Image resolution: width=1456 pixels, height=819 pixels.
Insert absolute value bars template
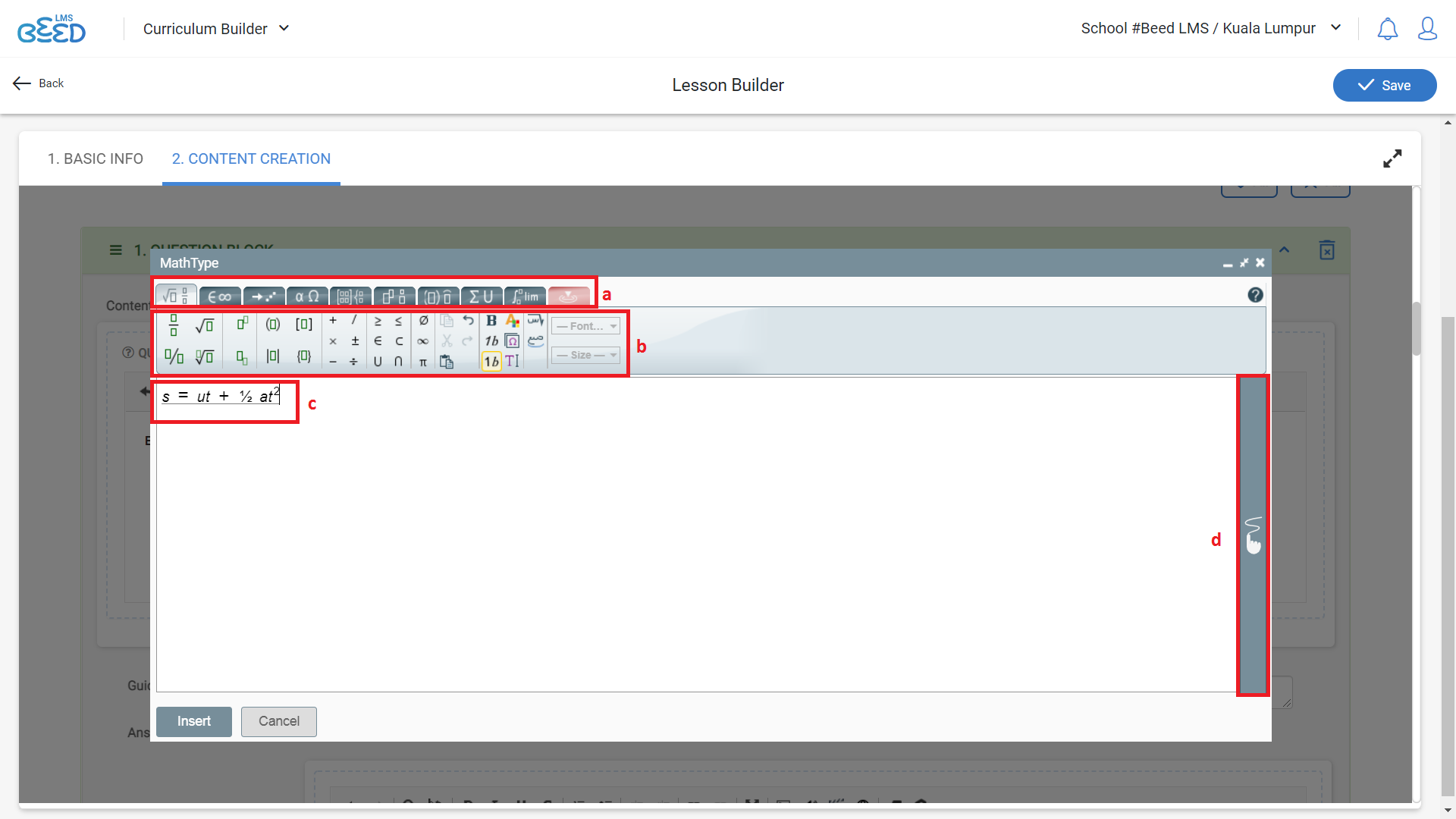(x=273, y=356)
